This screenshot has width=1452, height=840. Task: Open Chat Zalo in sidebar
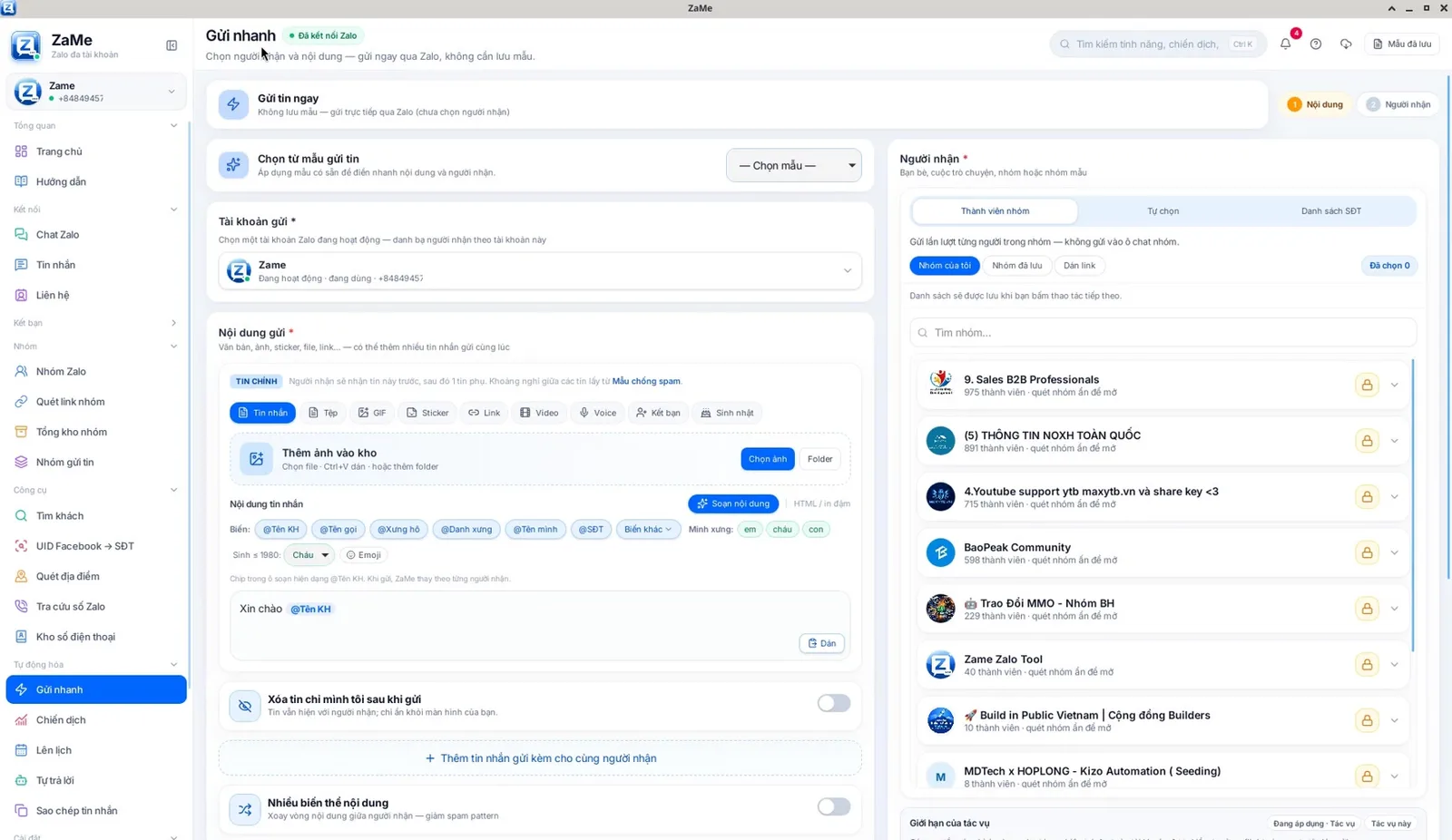click(x=96, y=234)
